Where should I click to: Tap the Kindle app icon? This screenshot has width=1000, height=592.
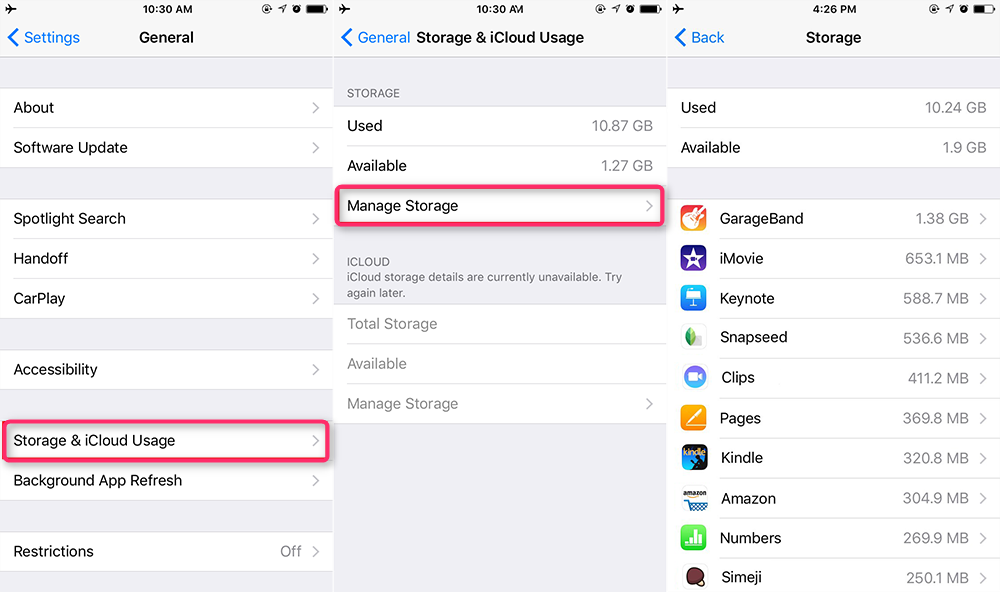694,458
